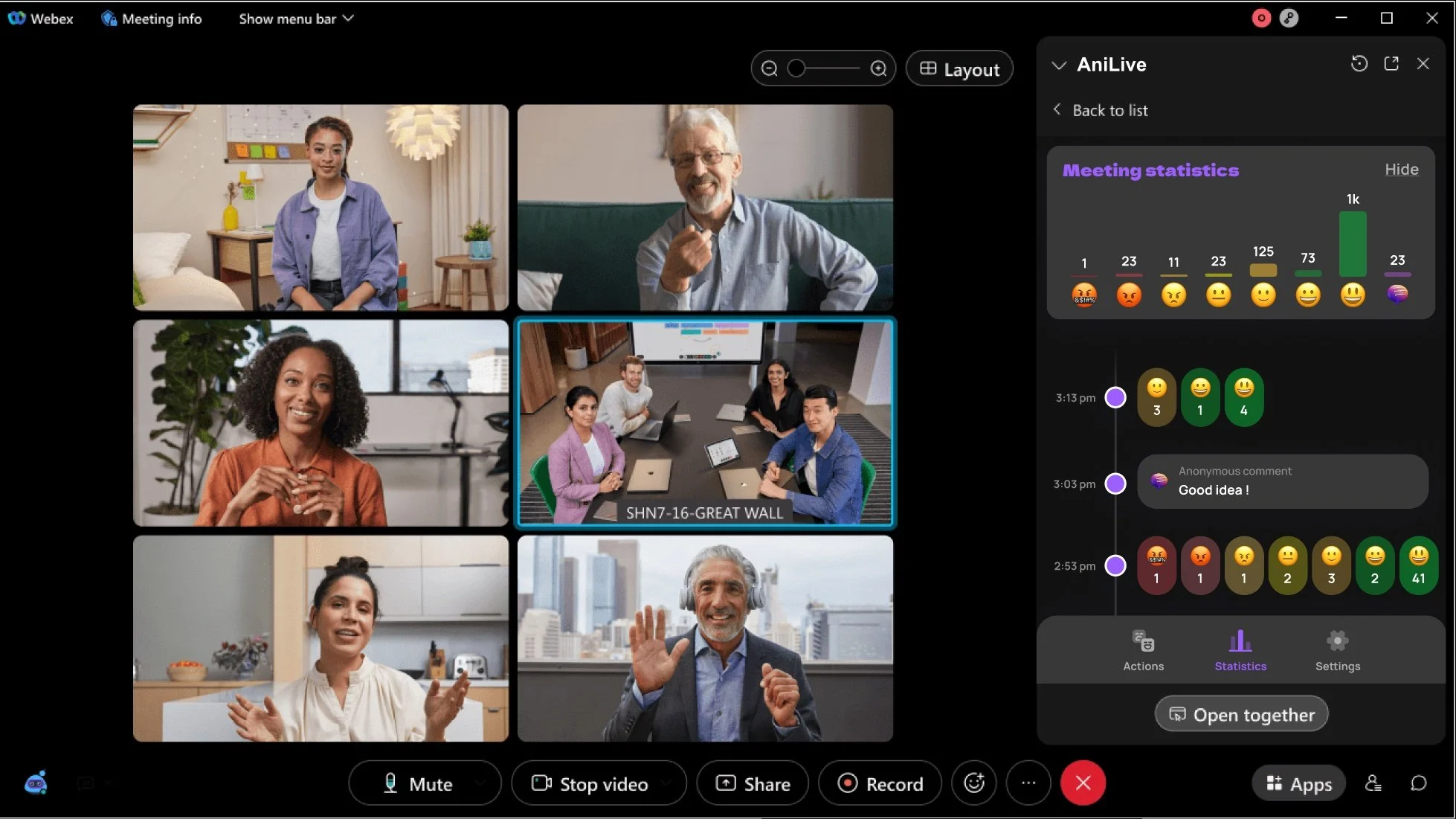1456x819 pixels.
Task: Start recording the meeting
Action: pos(880,783)
